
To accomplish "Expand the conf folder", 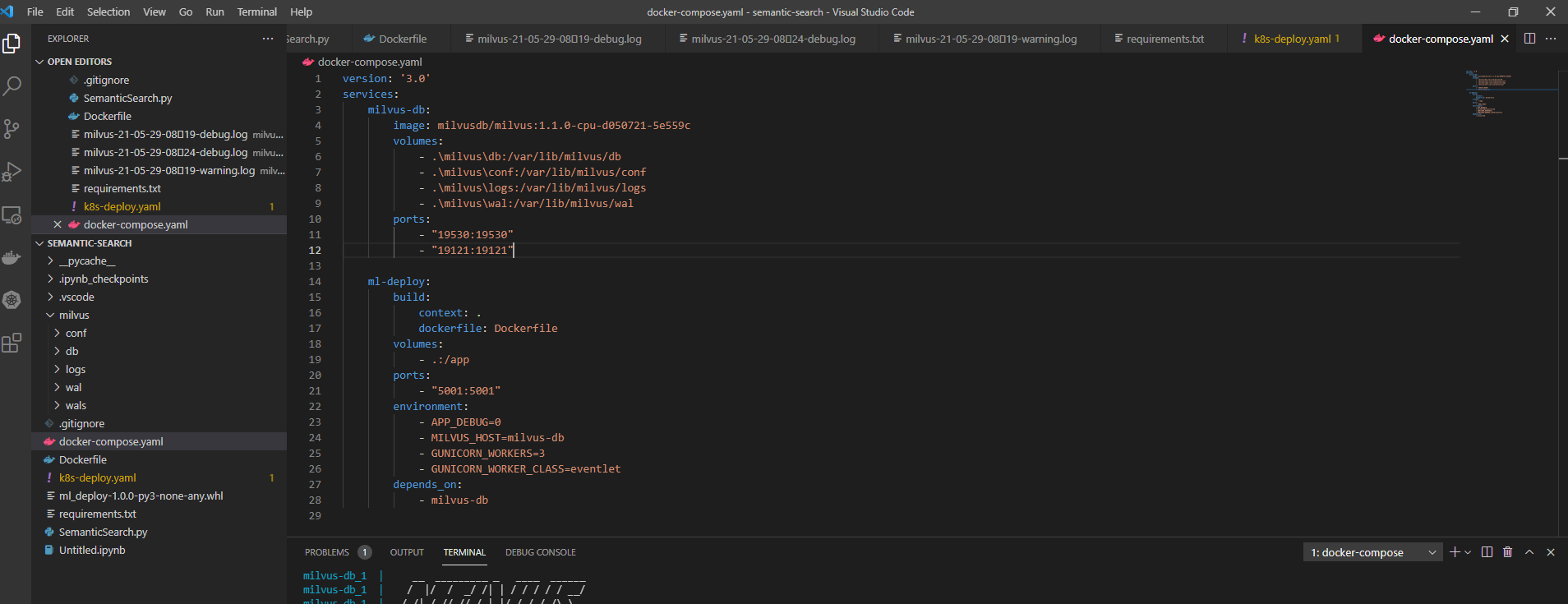I will coord(57,333).
